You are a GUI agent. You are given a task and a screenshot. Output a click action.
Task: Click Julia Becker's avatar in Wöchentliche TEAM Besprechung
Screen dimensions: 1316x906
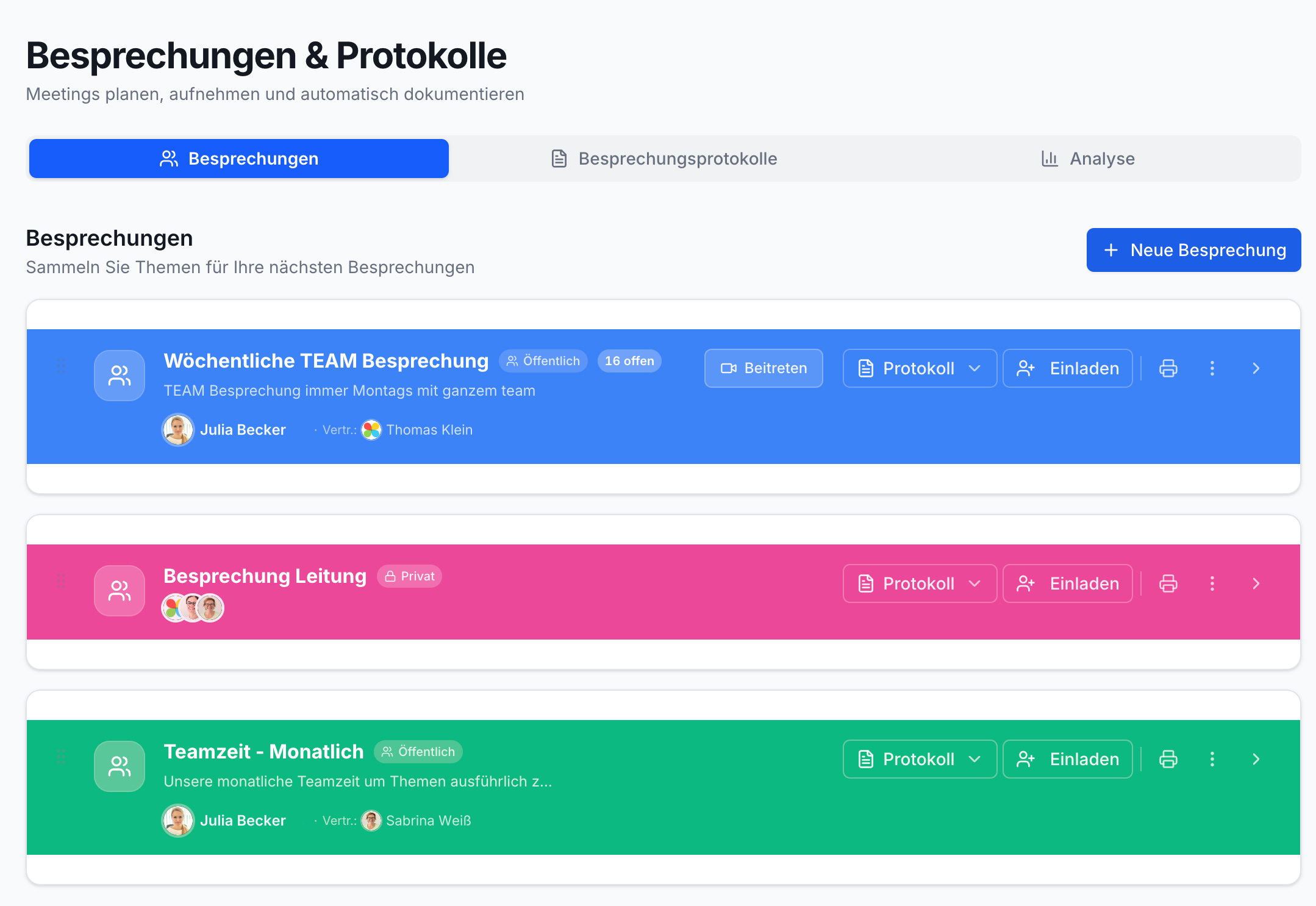click(x=178, y=430)
